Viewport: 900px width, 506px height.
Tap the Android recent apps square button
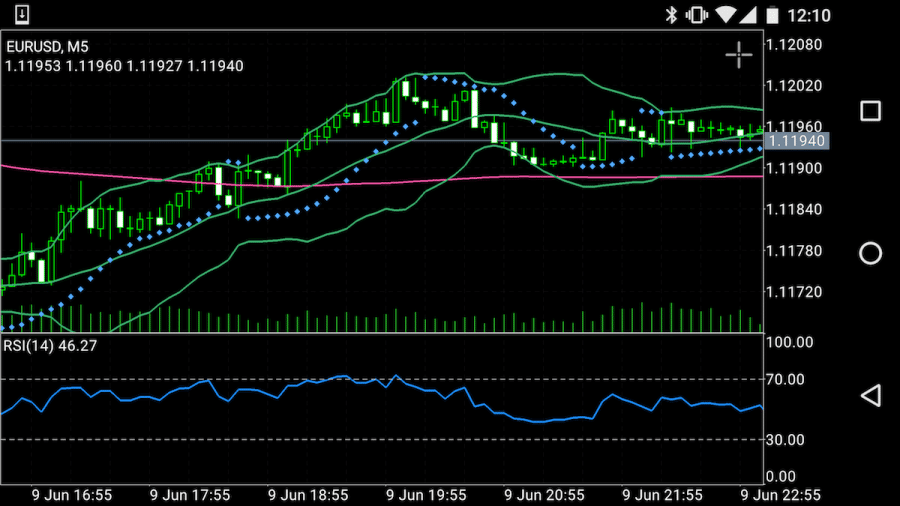870,111
